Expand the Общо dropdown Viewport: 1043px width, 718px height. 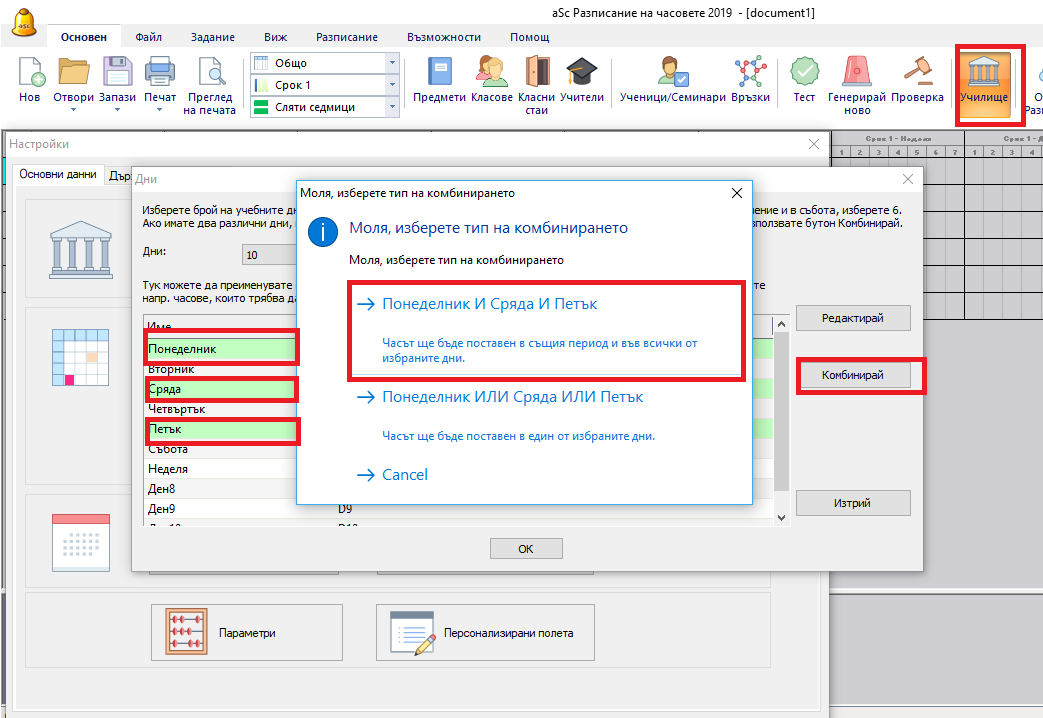(392, 63)
